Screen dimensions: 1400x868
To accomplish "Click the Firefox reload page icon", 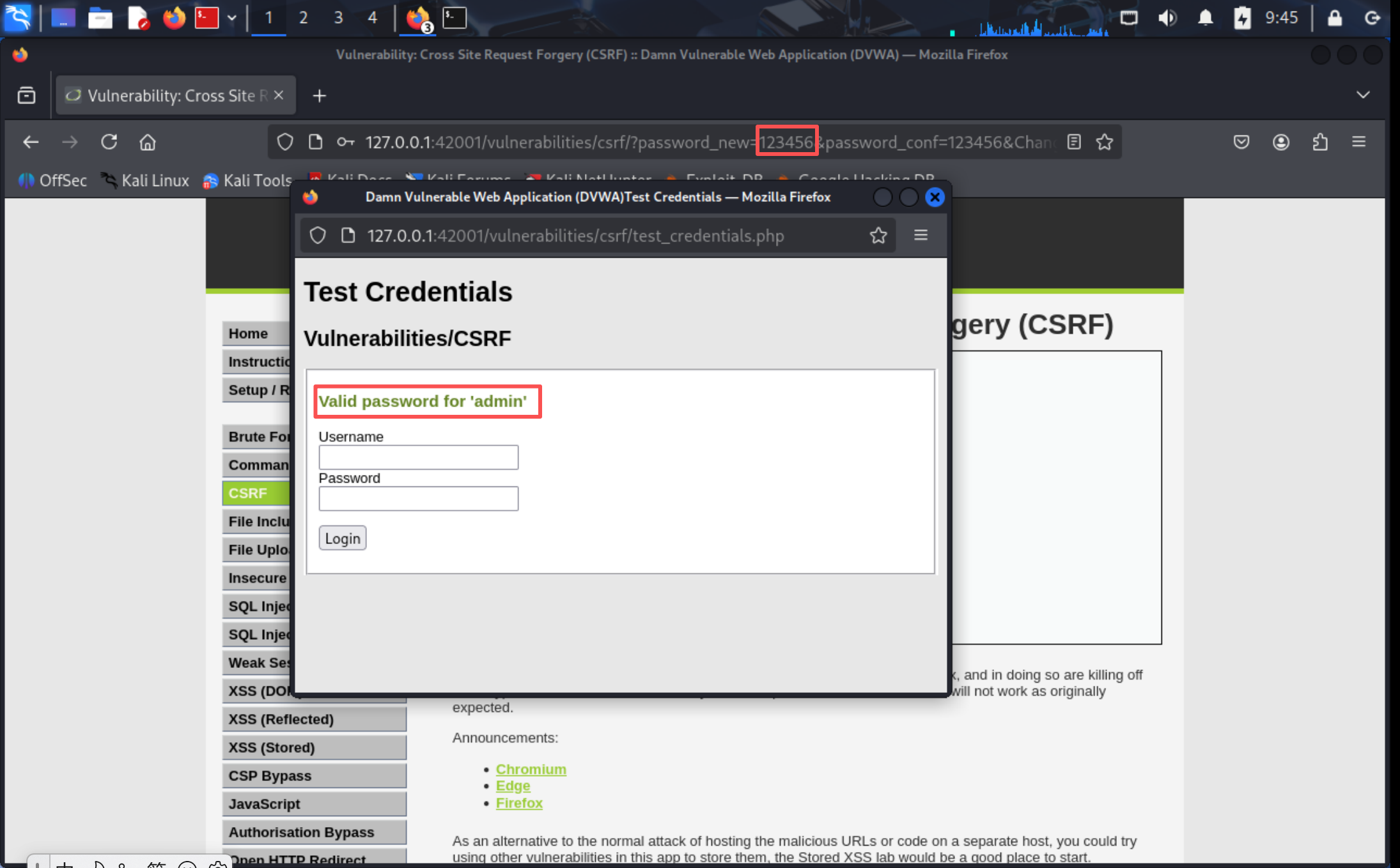I will [x=109, y=142].
